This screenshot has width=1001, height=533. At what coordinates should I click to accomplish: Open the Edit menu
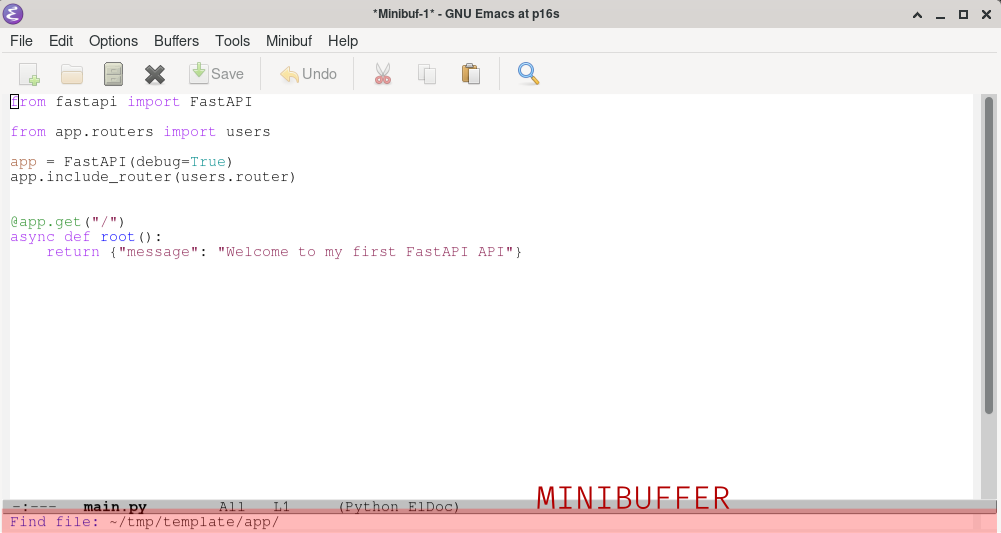point(61,41)
